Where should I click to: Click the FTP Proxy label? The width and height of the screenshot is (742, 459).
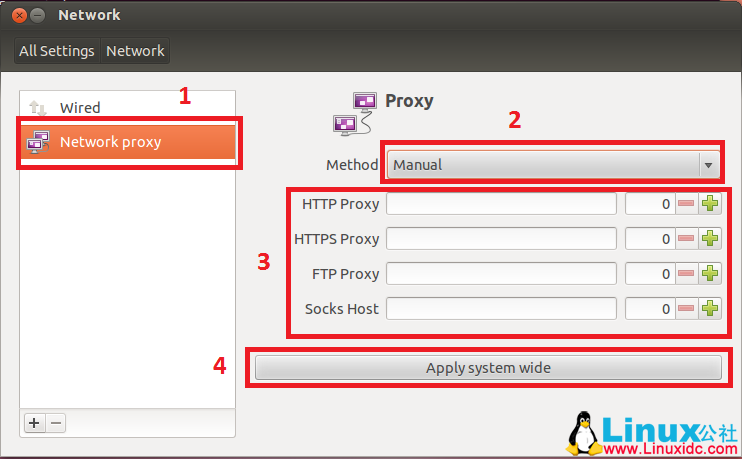click(x=346, y=274)
